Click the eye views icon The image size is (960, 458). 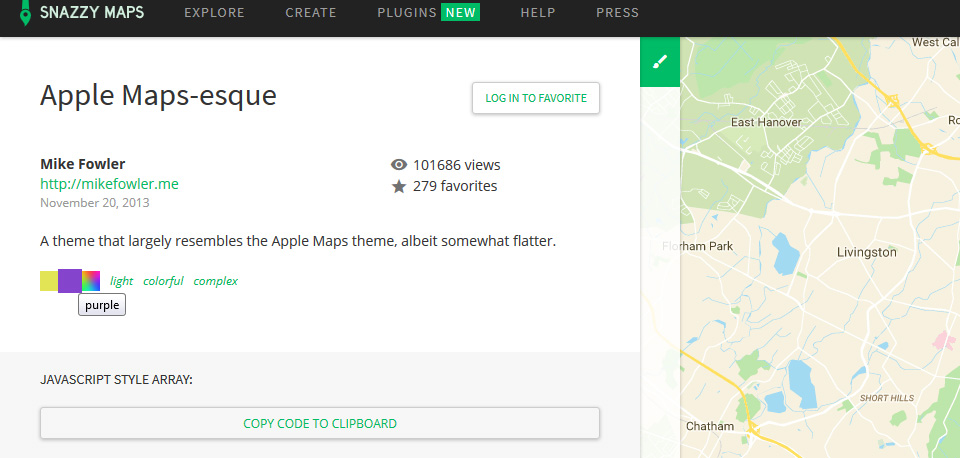[x=399, y=165]
